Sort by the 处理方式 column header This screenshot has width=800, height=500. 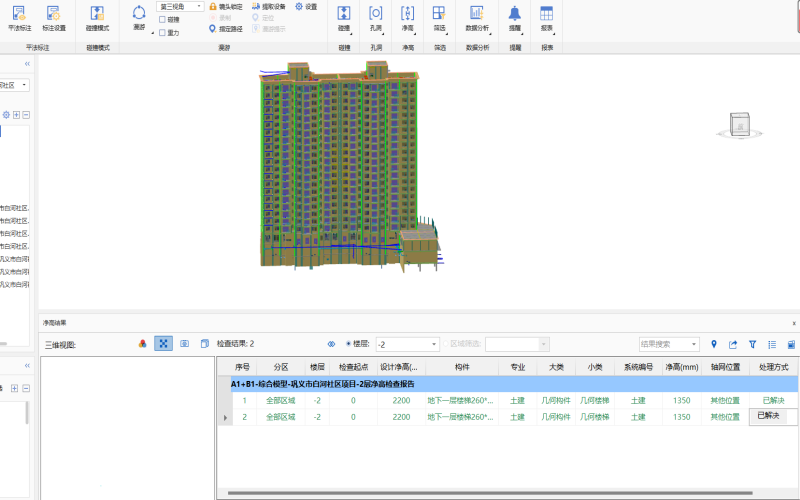coord(773,367)
